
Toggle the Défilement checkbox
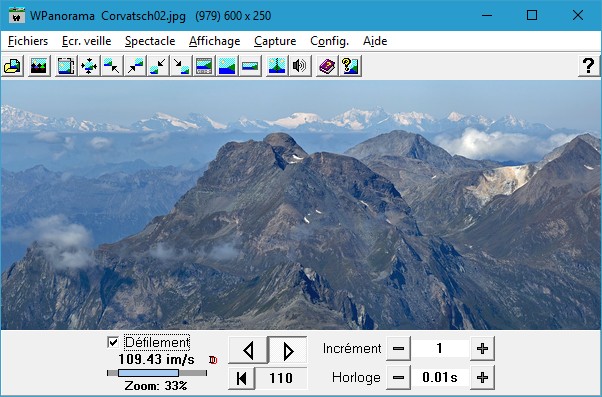click(x=113, y=342)
